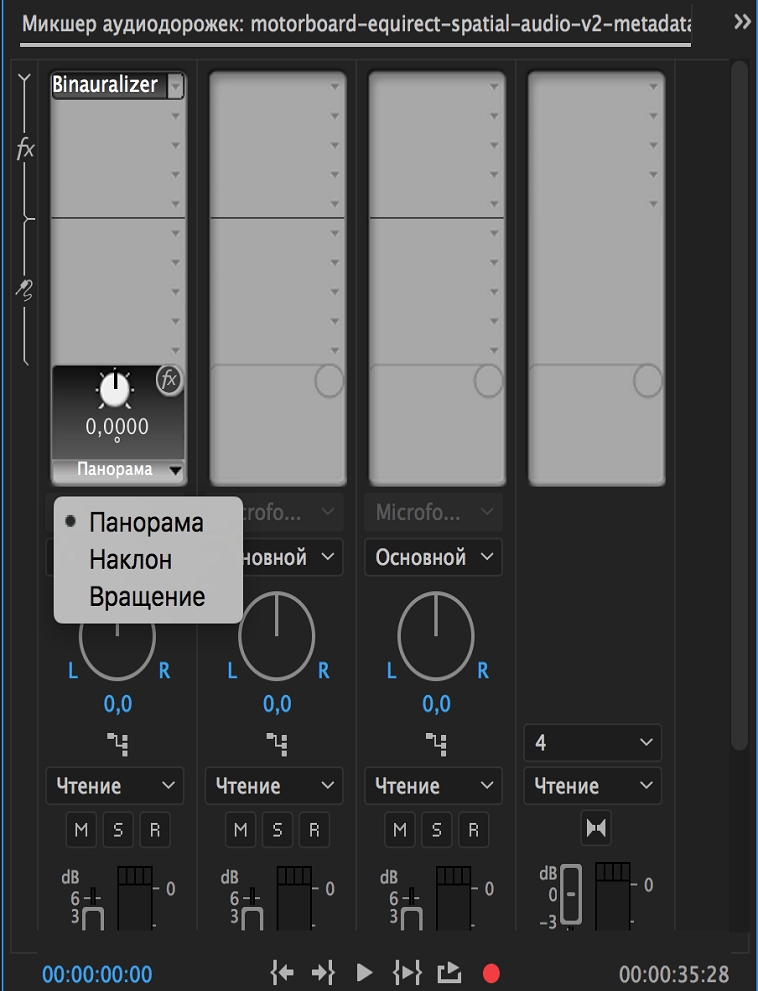Open the first track's Чтение automation dropdown
758x991 pixels.
pos(115,786)
